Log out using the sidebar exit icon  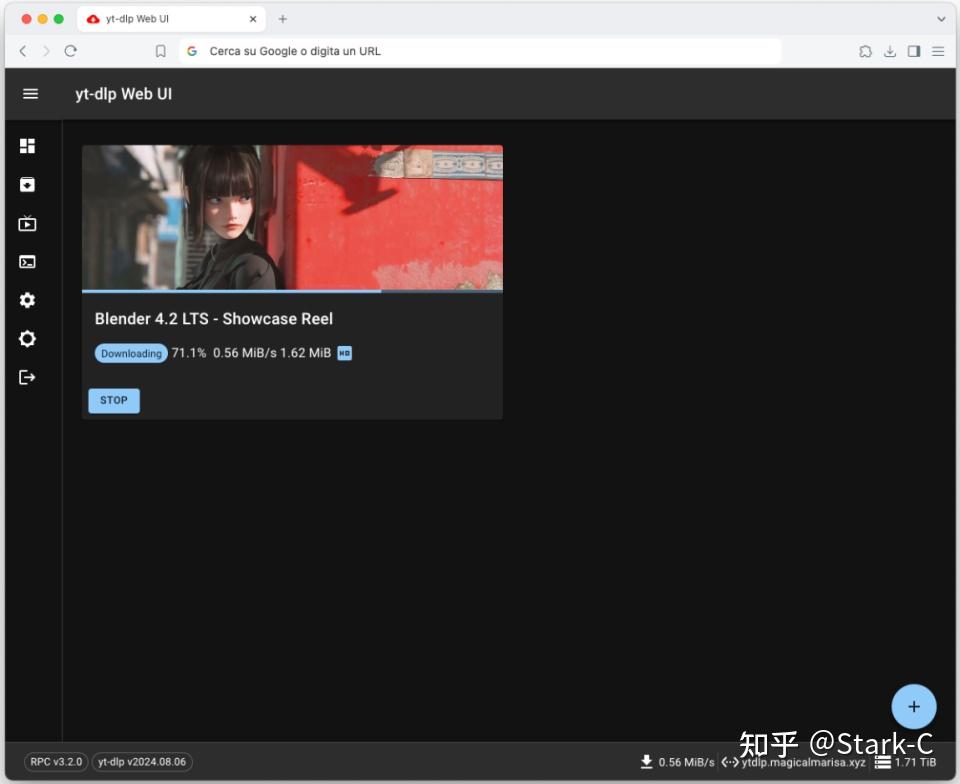pos(27,377)
